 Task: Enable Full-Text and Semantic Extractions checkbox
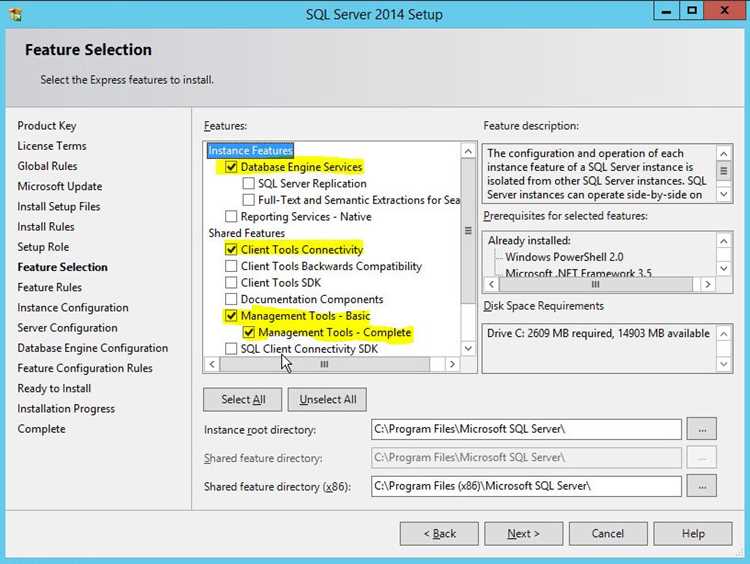(x=248, y=199)
